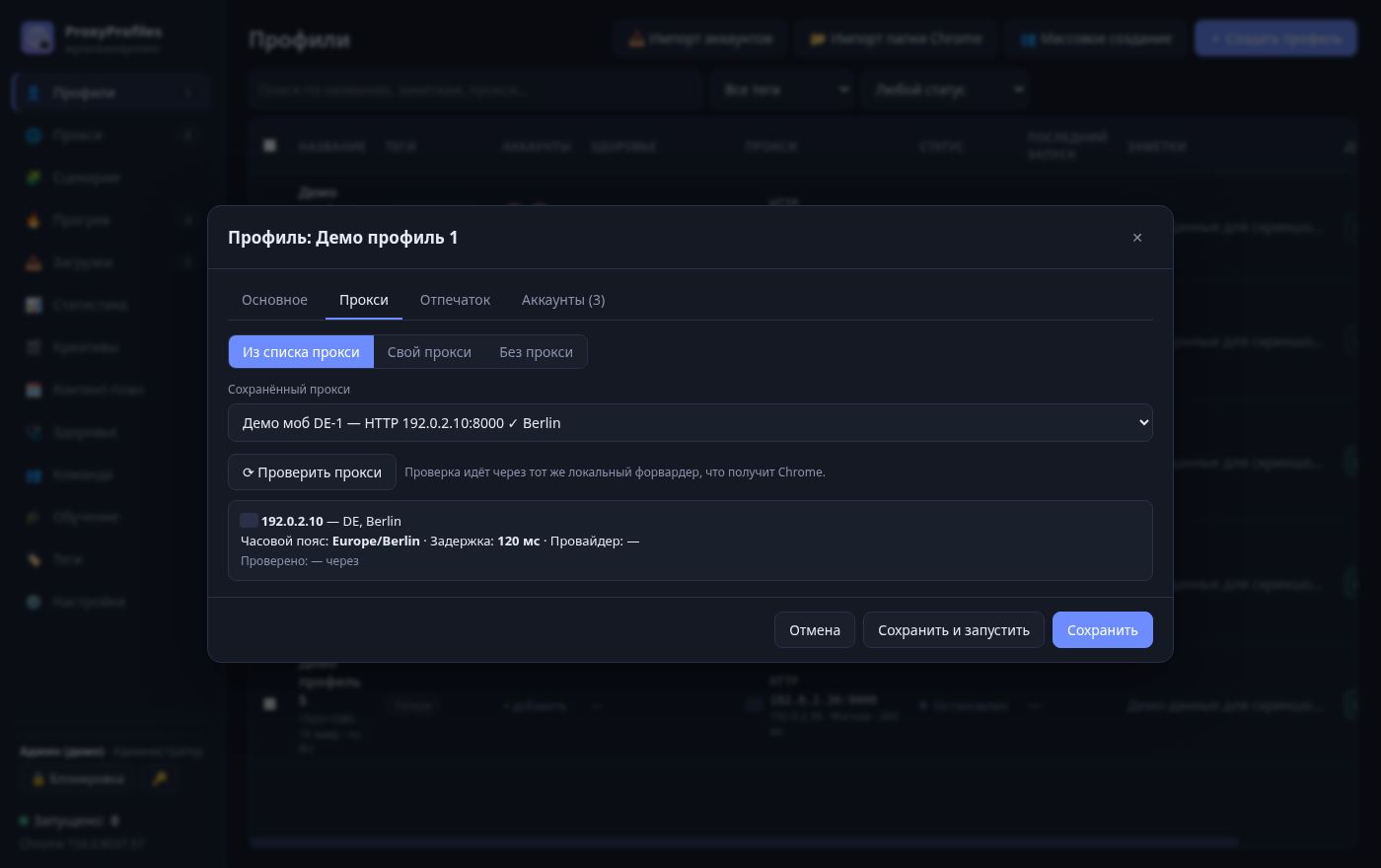Select the Прокси tab

click(x=364, y=300)
